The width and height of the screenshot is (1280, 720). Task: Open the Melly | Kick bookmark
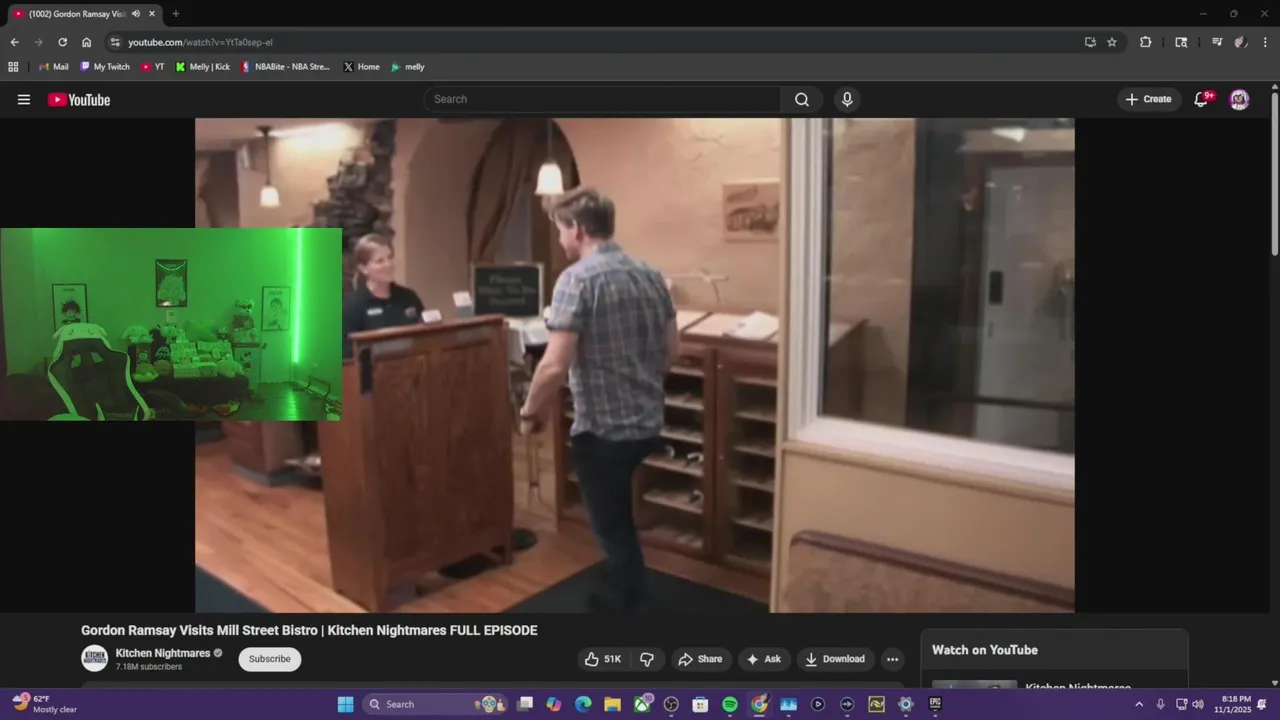pos(203,67)
